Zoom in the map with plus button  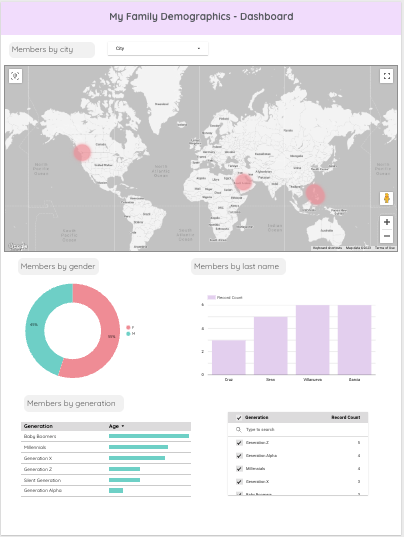pyautogui.click(x=387, y=222)
